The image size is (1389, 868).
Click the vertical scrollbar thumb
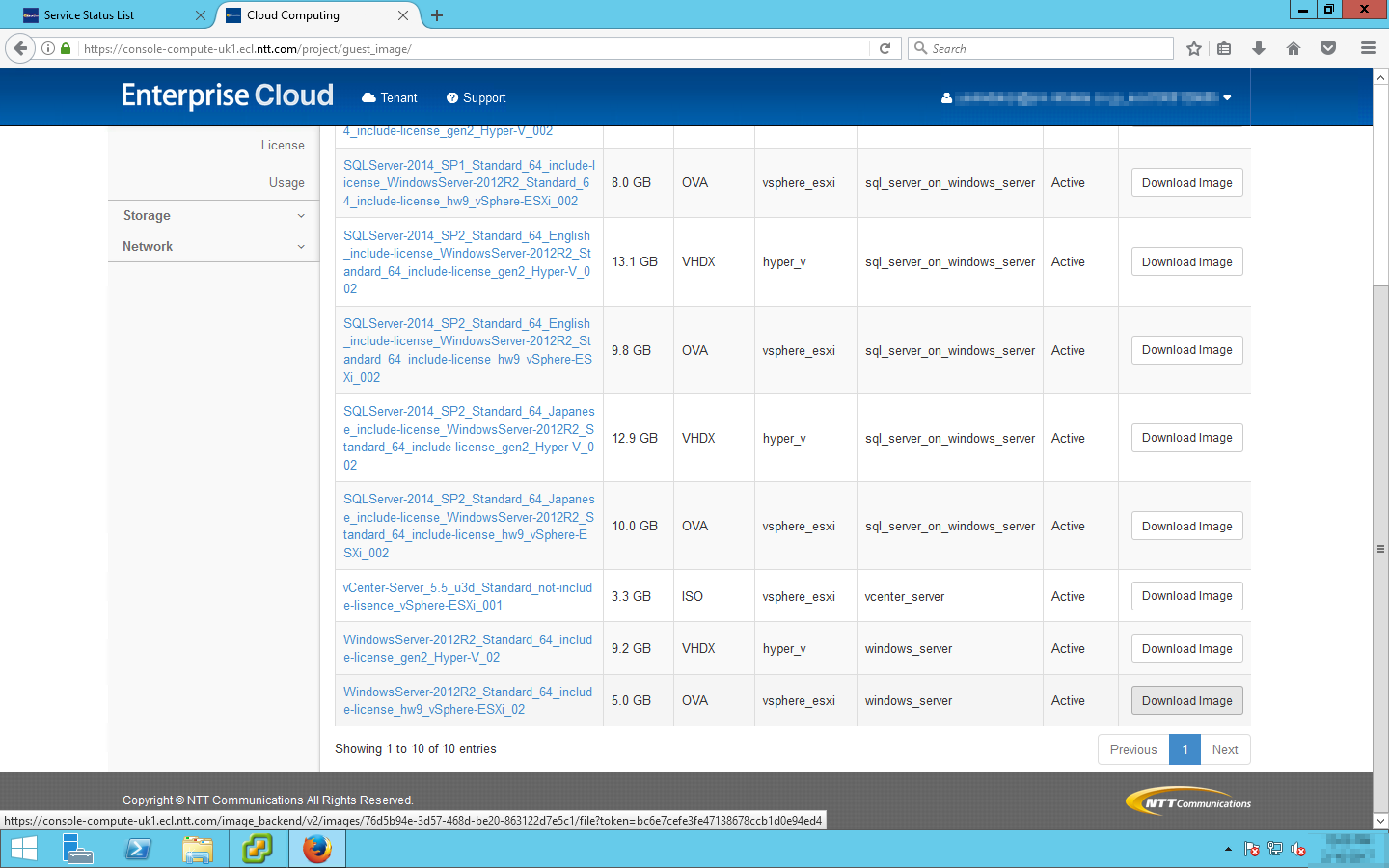click(x=1380, y=549)
